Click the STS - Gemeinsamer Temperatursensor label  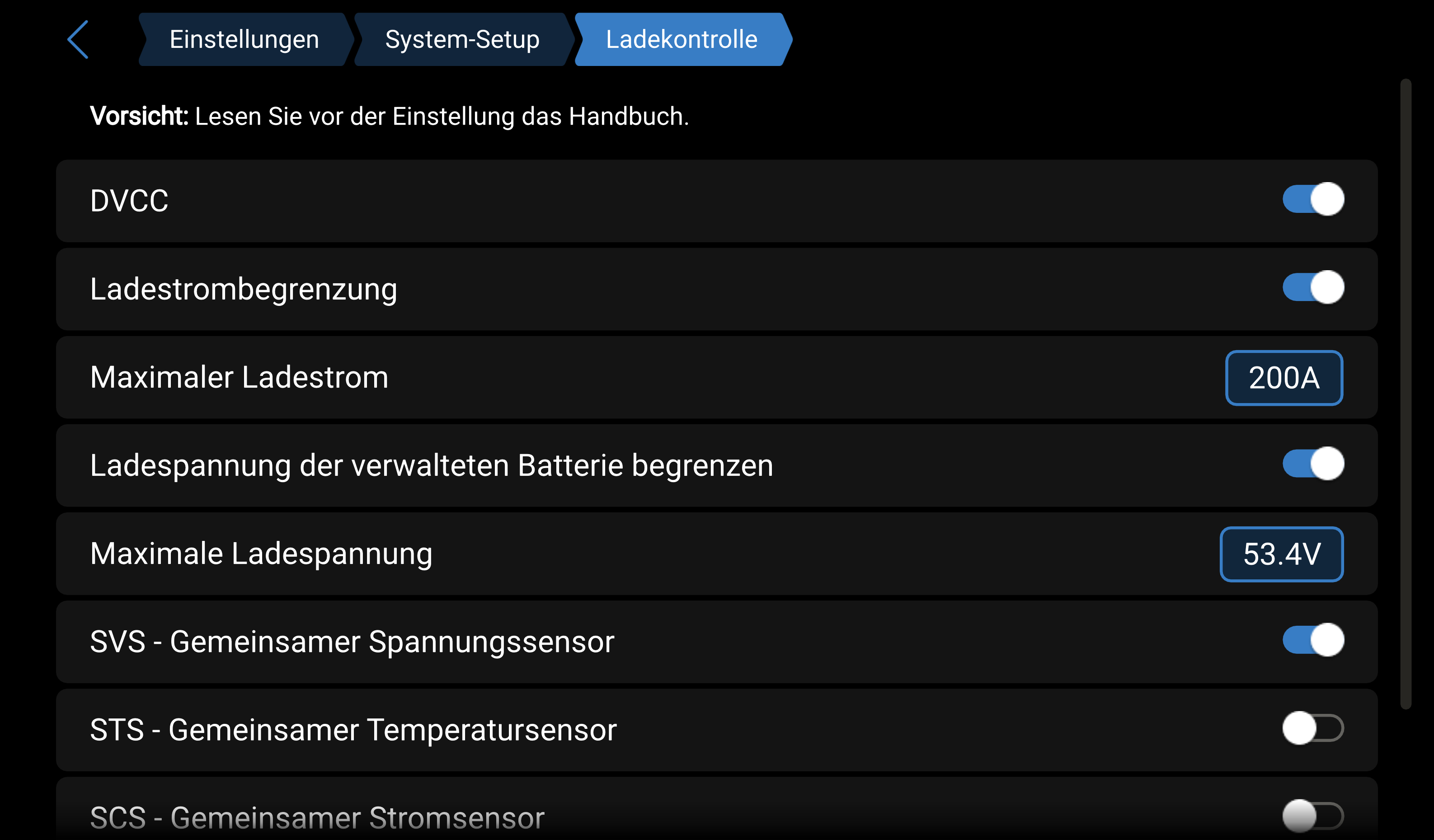coord(353,730)
